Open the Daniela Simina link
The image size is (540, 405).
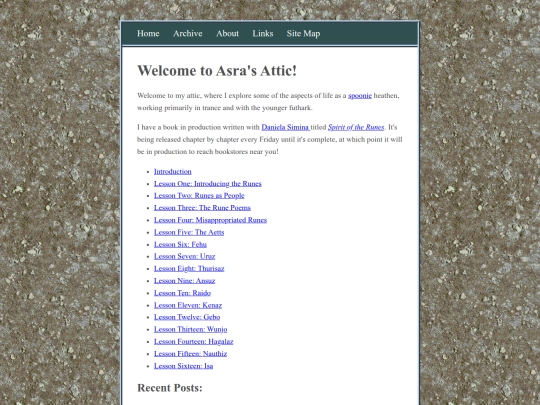[285, 127]
